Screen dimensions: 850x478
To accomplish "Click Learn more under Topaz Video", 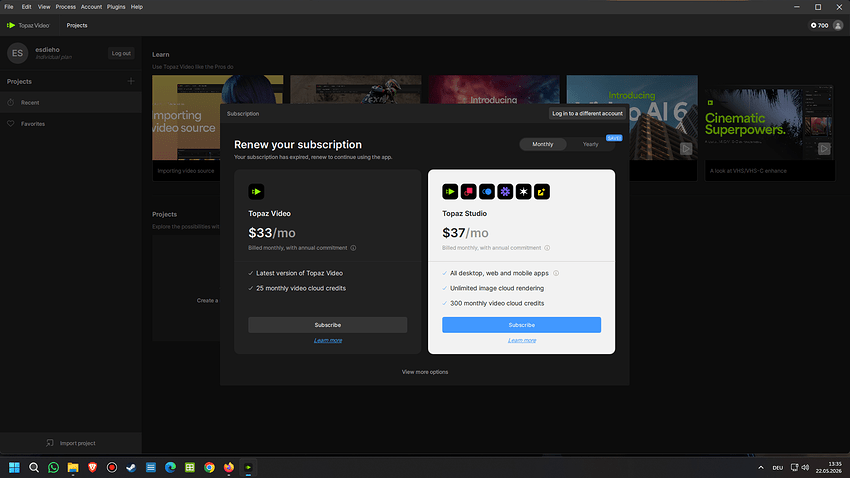I will (x=328, y=340).
